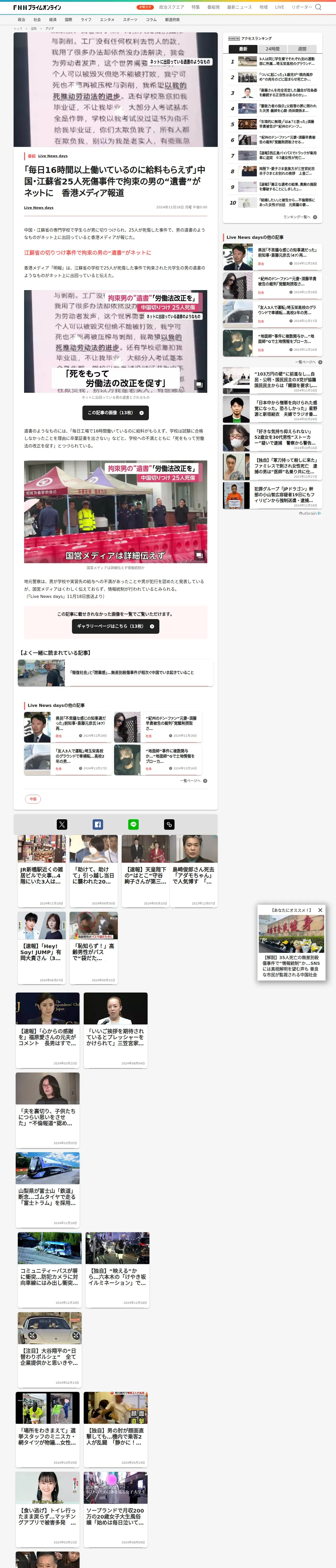Viewport: 336px width, 1568px height.
Task: Switch ranking to 24時間 tab
Action: coord(273,49)
